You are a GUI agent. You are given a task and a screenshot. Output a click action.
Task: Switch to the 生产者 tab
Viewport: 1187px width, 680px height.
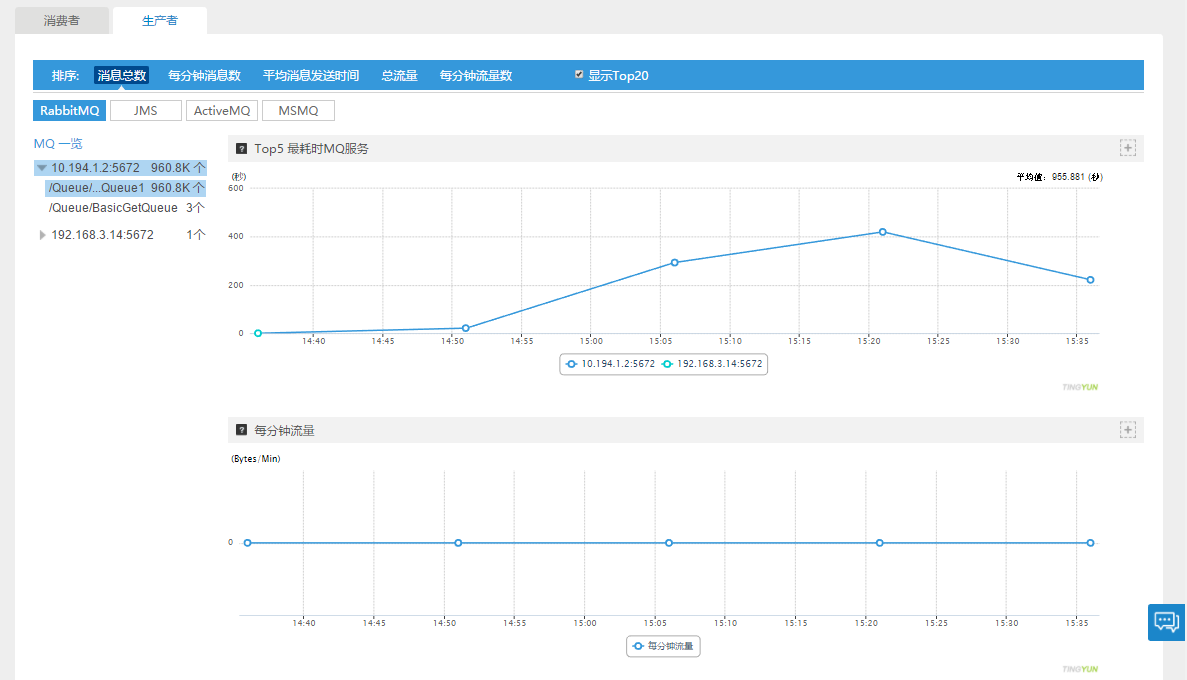(160, 20)
